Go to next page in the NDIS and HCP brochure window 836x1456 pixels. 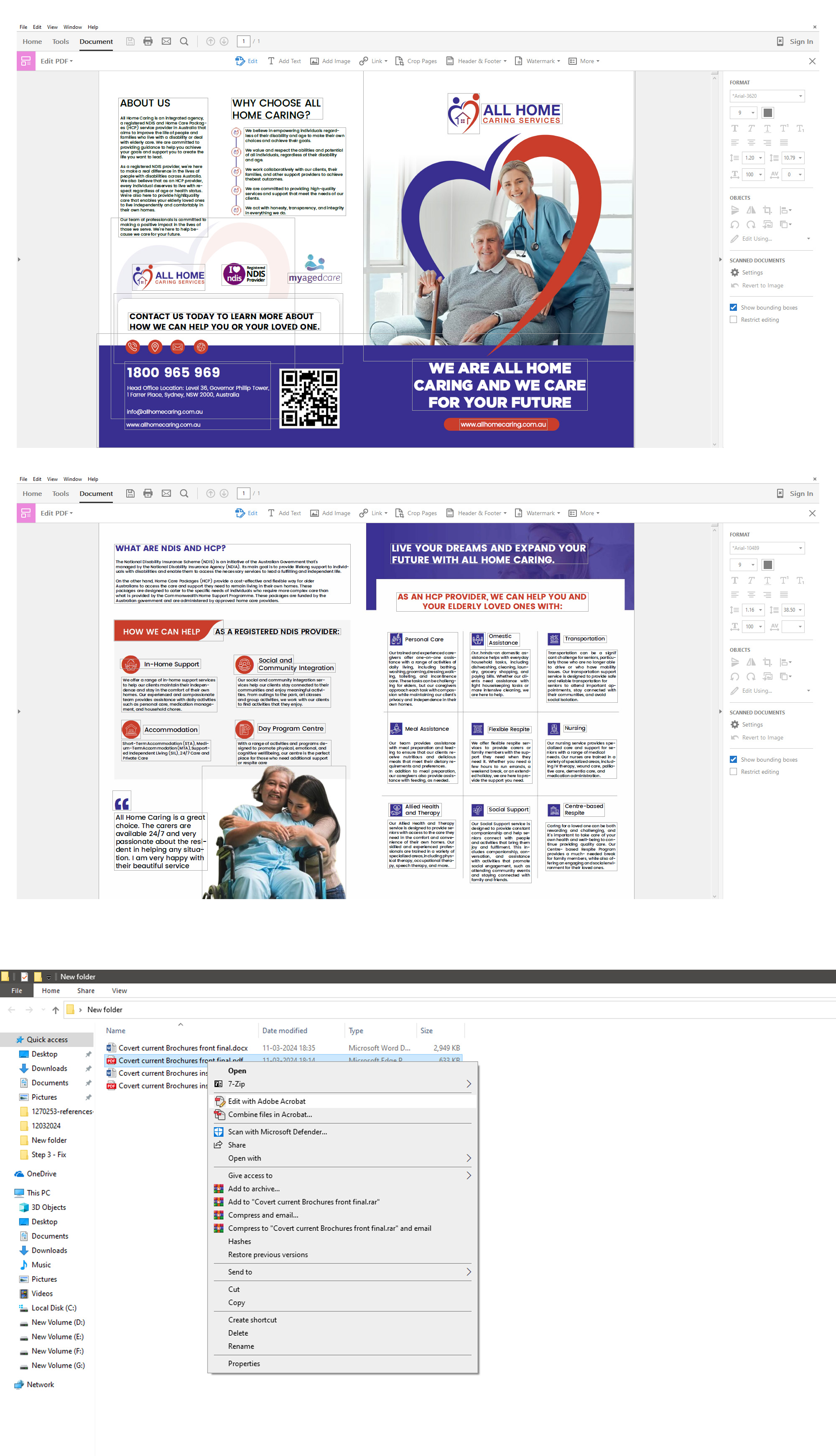point(224,493)
